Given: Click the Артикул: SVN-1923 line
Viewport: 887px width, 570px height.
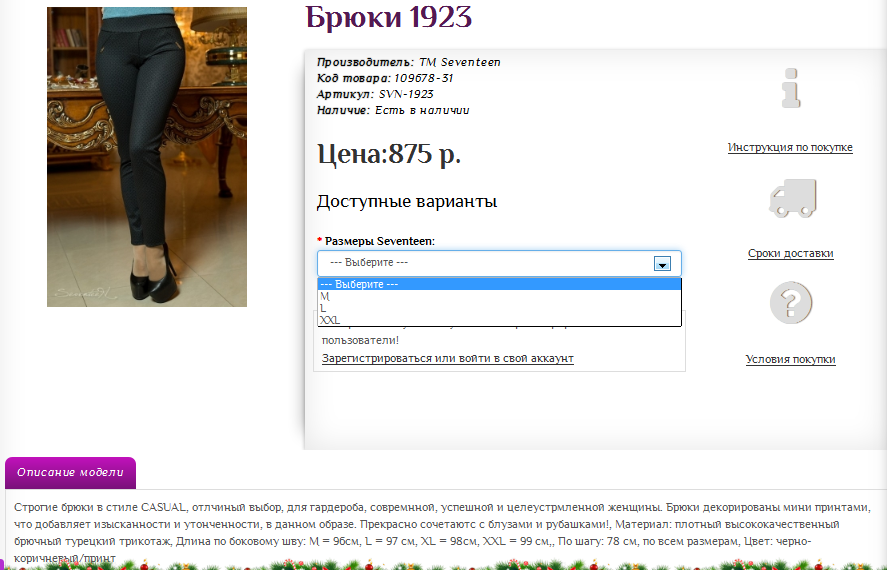Looking at the screenshot, I should pos(375,94).
